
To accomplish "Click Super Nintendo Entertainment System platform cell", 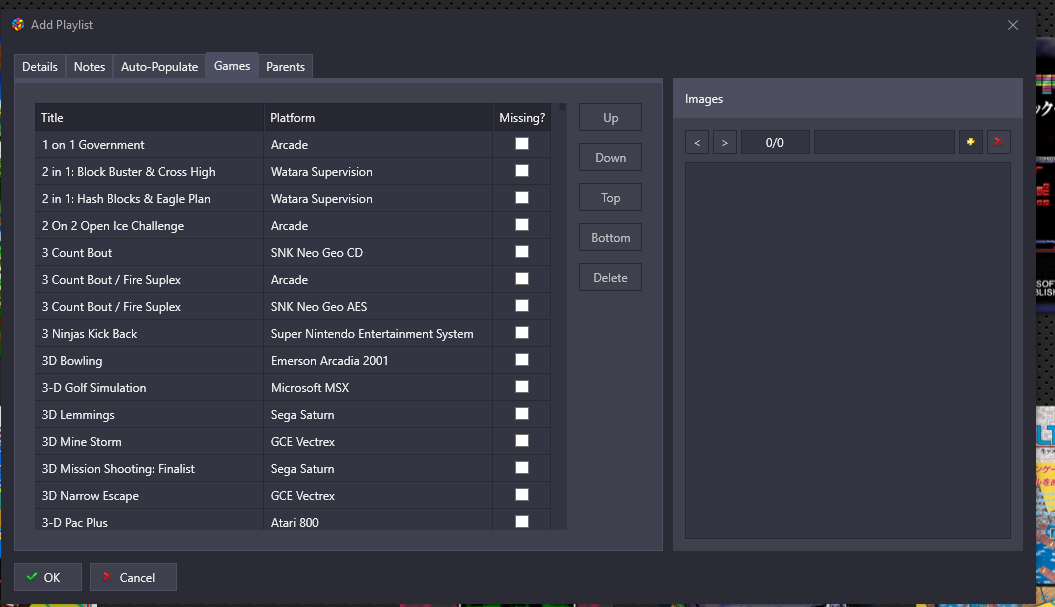I will pos(378,333).
